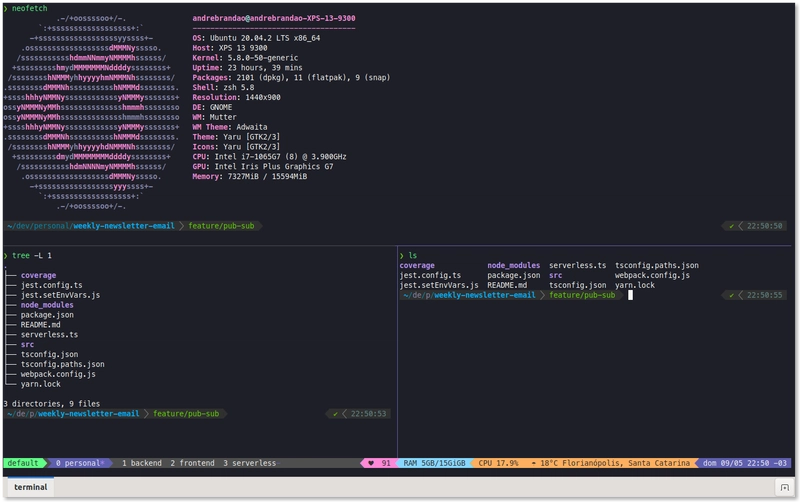The image size is (800, 502).
Task: Click 'webpack.config.js' in the ls output
Action: click(x=652, y=275)
